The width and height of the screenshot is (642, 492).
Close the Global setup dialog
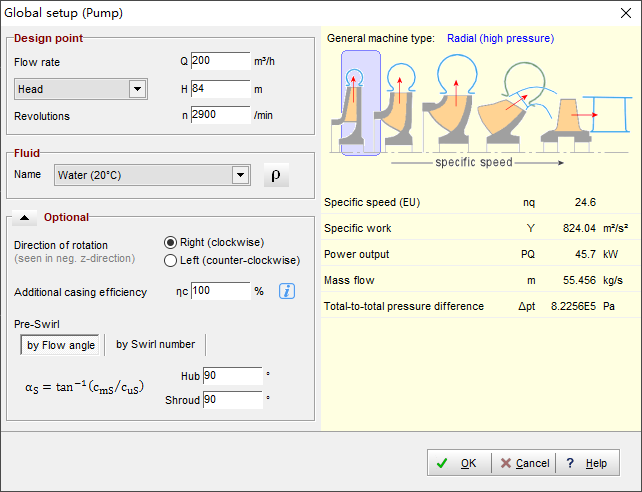[626, 13]
